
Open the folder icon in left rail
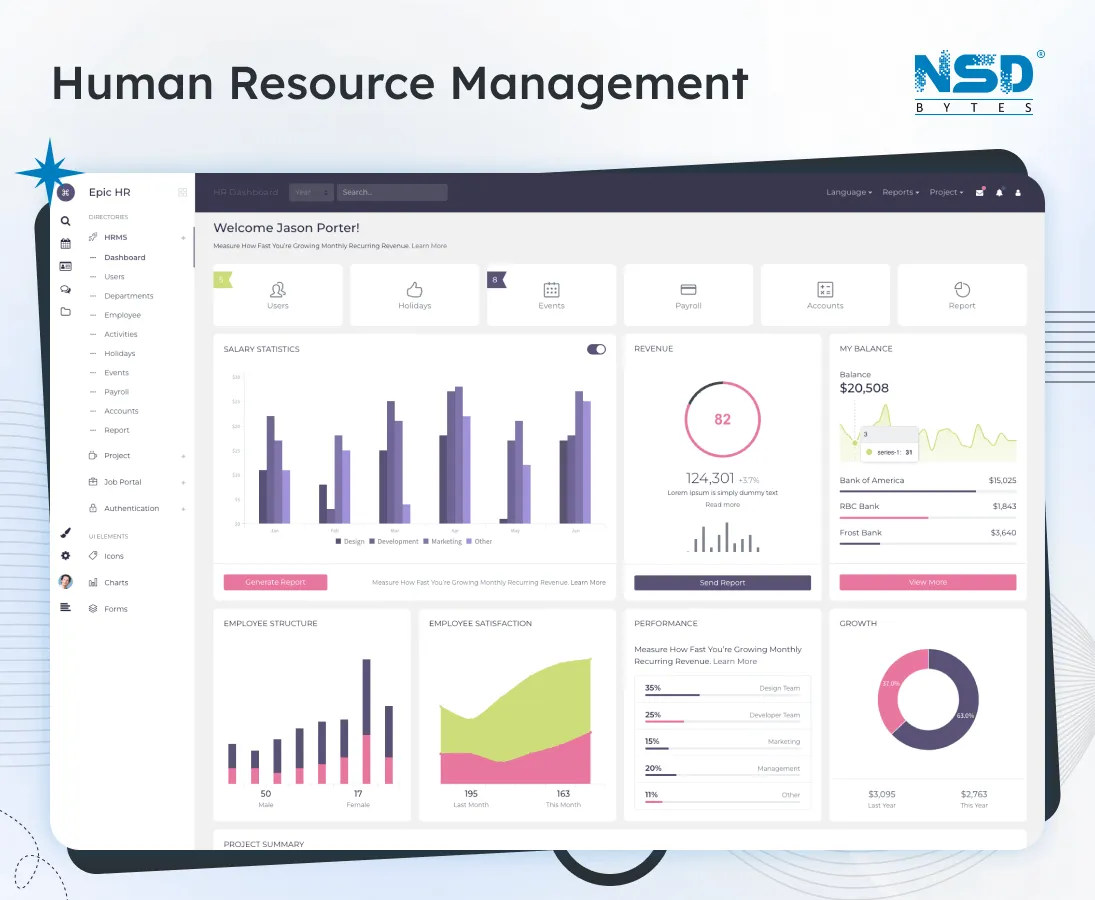pos(66,311)
